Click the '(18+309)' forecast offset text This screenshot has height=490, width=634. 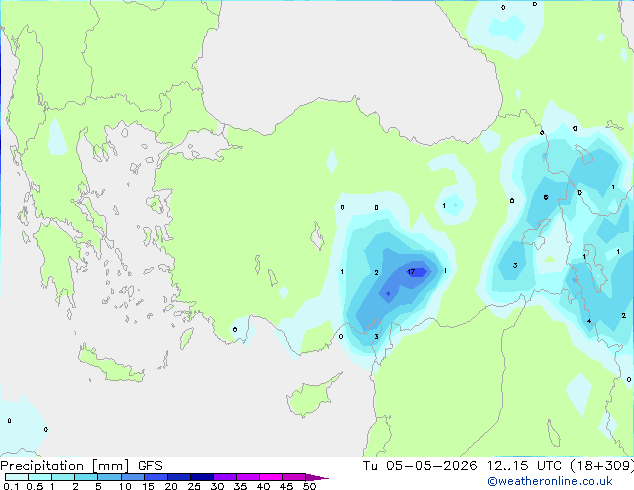(602, 465)
